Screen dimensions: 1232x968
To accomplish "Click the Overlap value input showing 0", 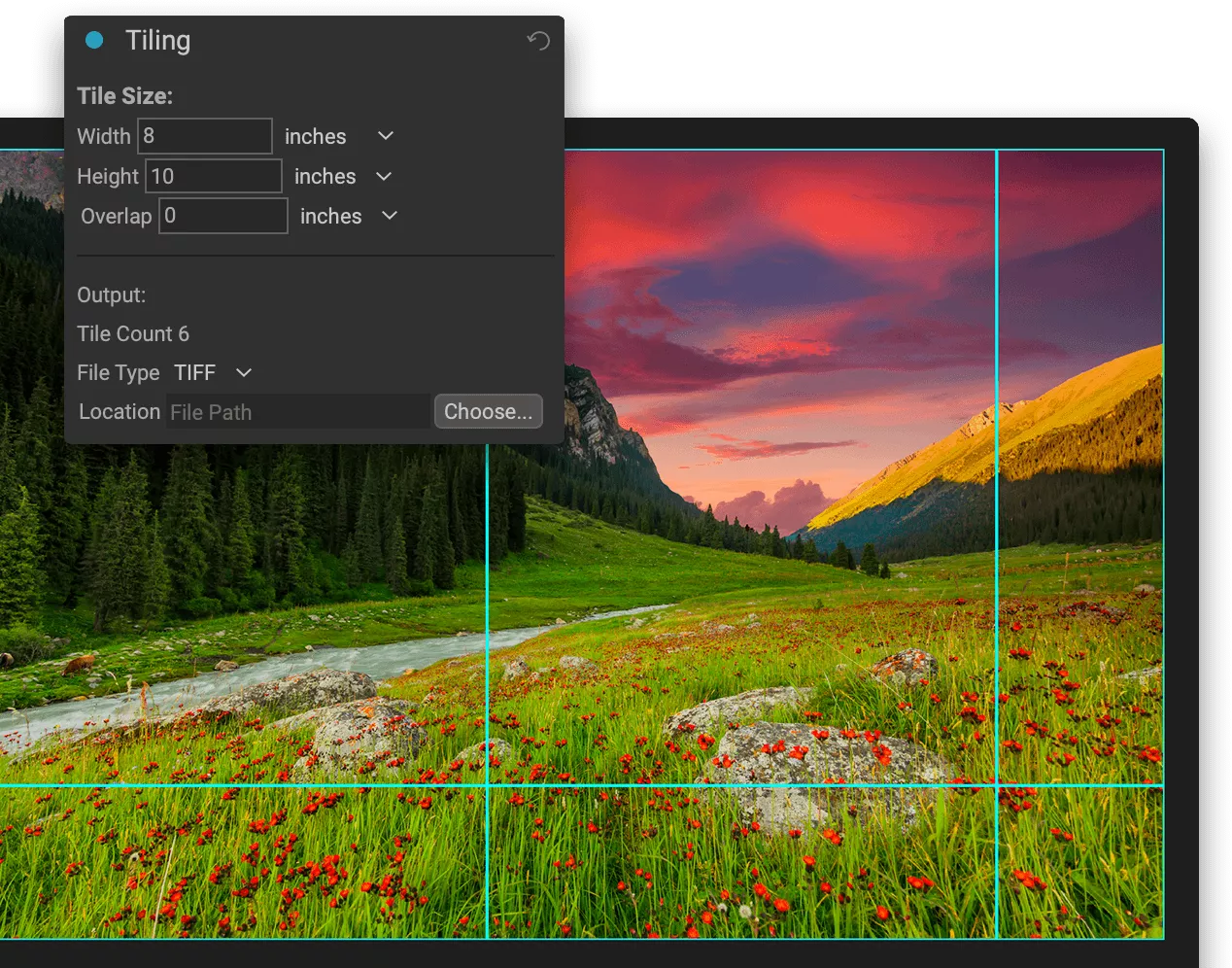I will click(222, 216).
